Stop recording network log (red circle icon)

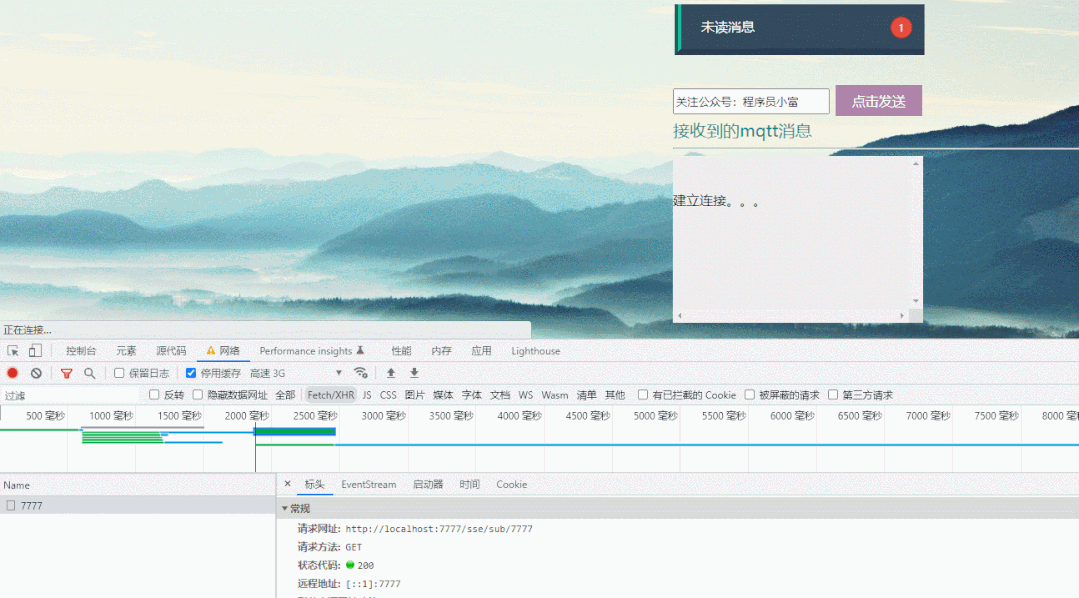[13, 372]
